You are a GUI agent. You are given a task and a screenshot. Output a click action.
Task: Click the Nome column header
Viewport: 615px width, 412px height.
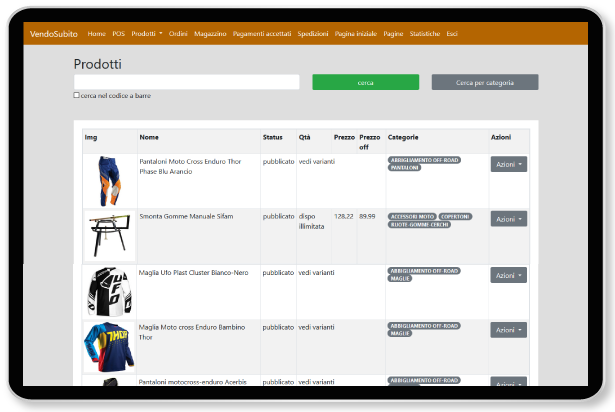pos(149,137)
